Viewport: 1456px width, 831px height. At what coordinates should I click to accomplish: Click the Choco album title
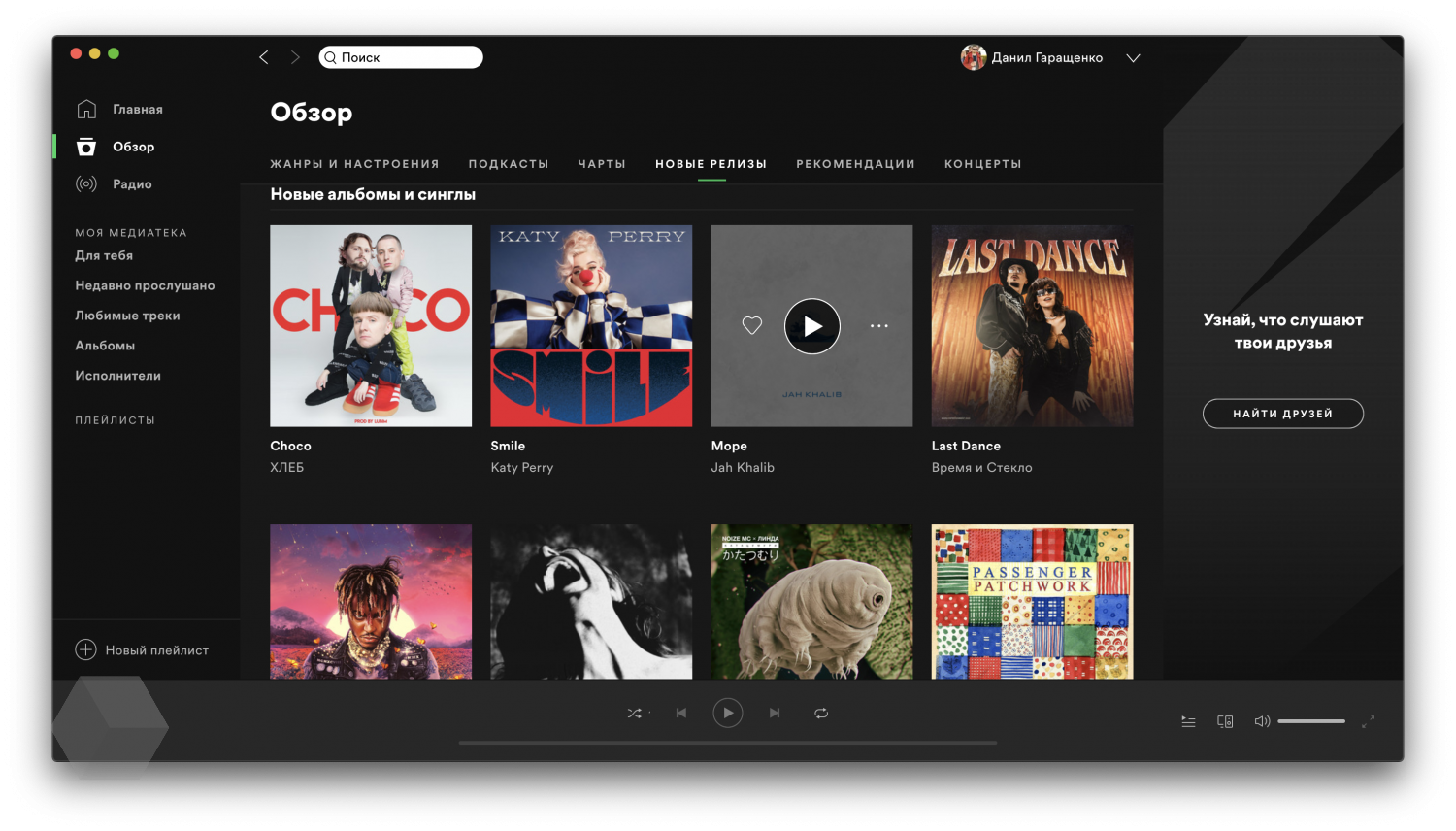[290, 446]
